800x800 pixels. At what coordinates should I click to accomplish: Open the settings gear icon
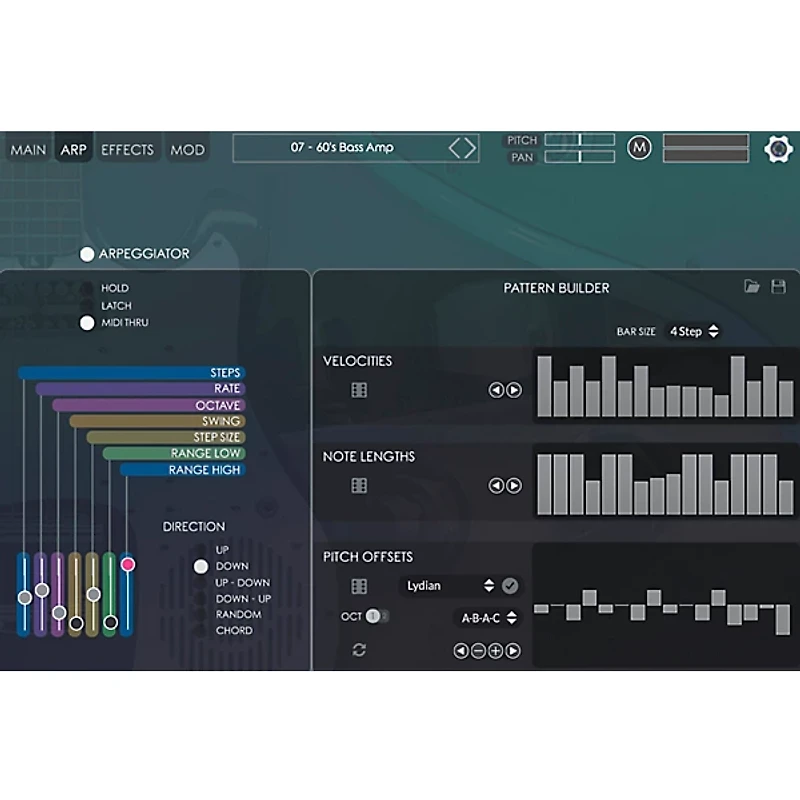coord(778,149)
